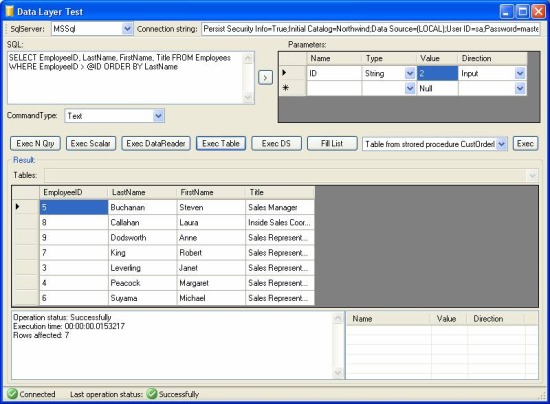Run the Exec DataReader button
The image size is (550, 404).
(156, 143)
